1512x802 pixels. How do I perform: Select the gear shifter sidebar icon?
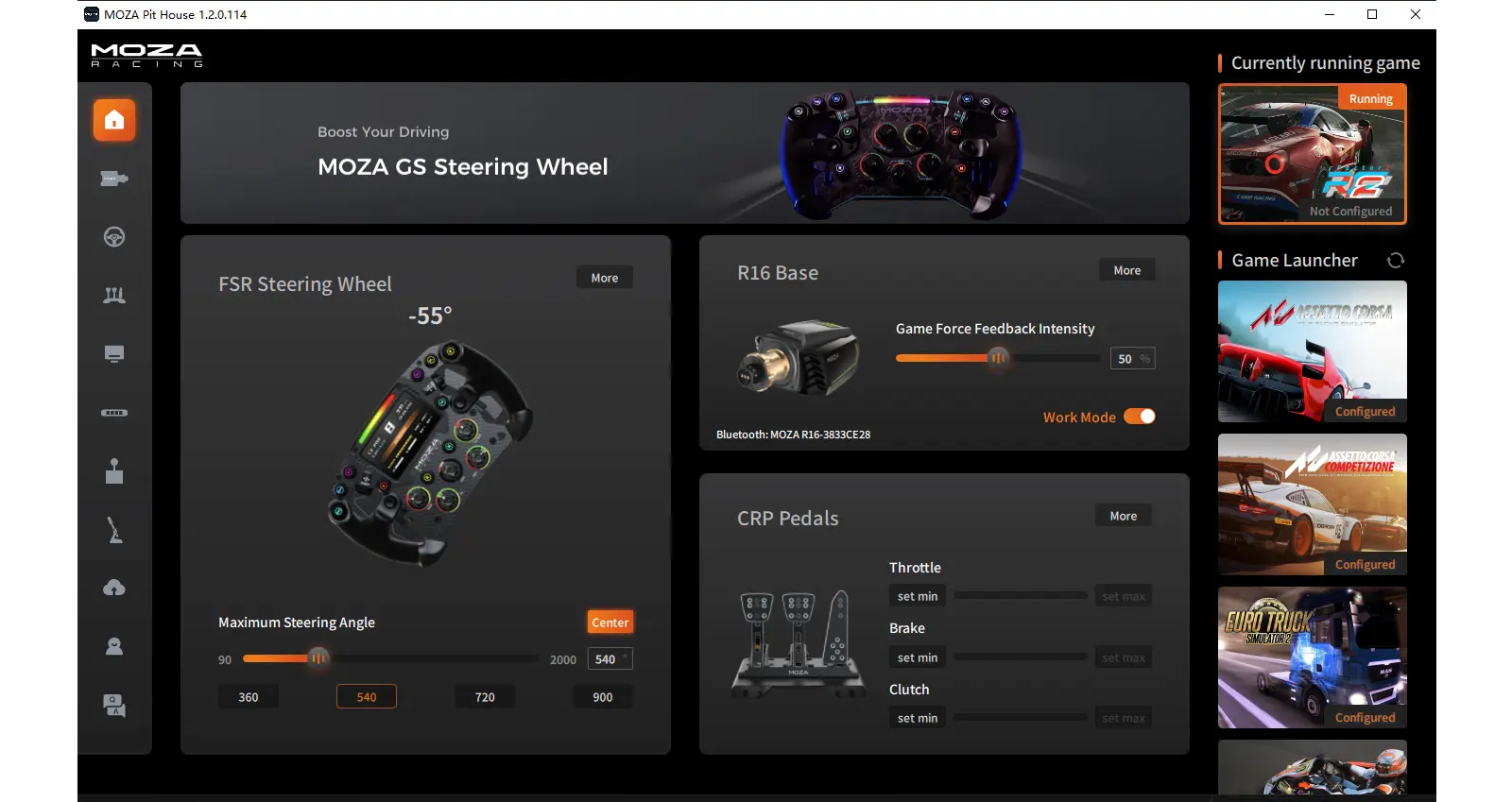pyautogui.click(x=114, y=471)
